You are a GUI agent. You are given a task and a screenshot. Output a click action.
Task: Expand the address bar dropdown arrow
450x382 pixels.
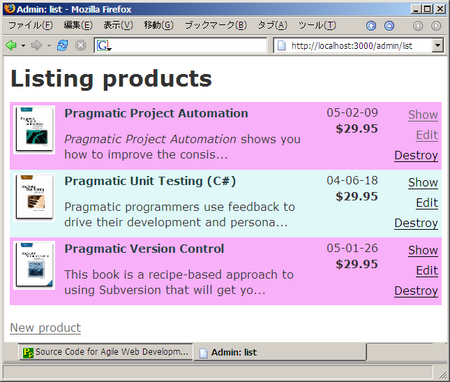pos(437,45)
